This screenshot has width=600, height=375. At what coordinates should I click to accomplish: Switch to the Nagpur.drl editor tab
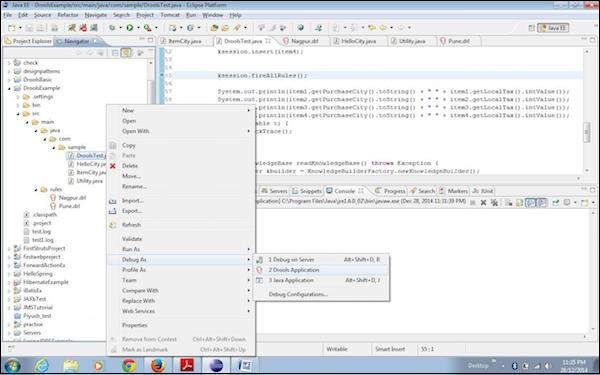[x=305, y=41]
